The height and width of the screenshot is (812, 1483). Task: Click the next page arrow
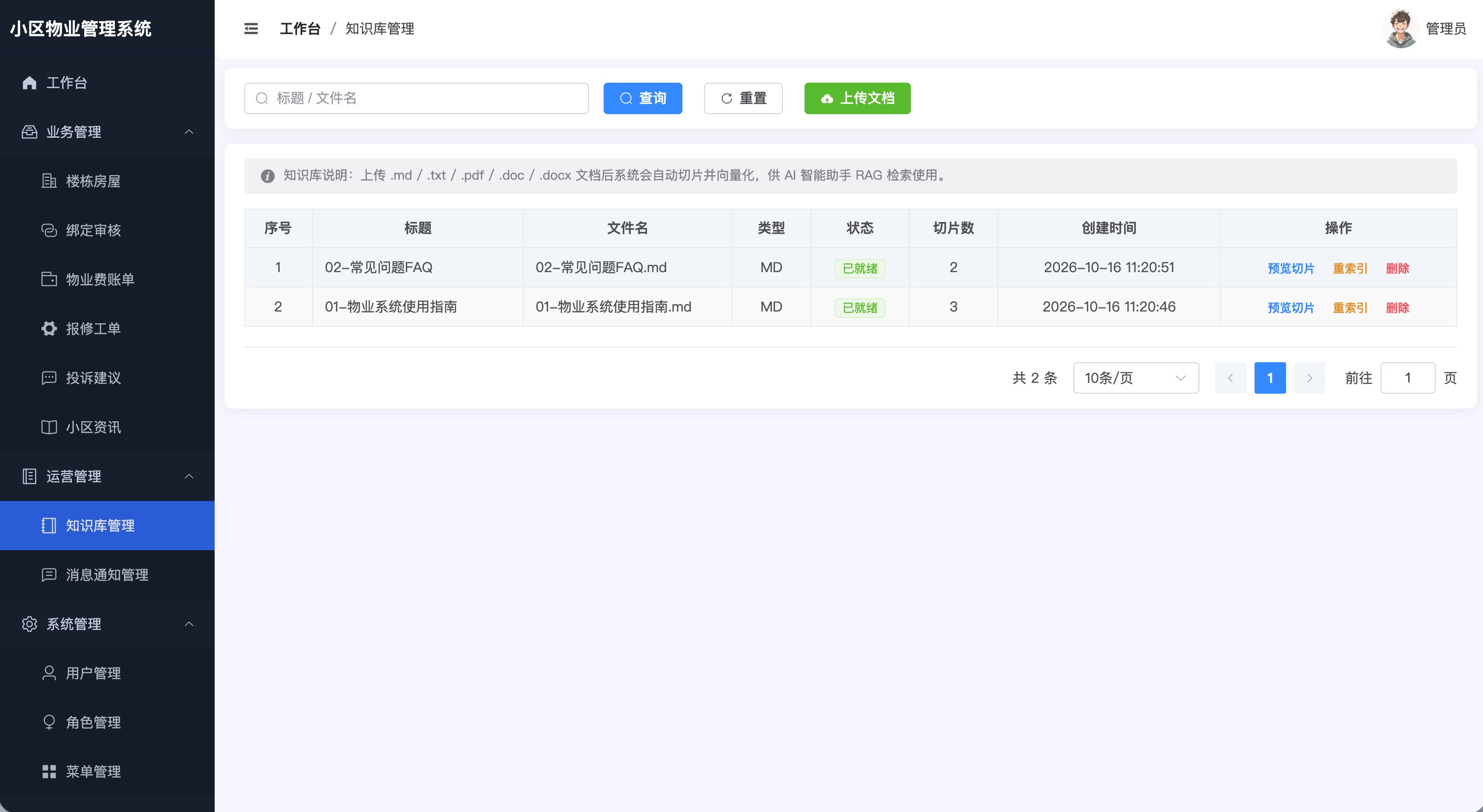1309,378
